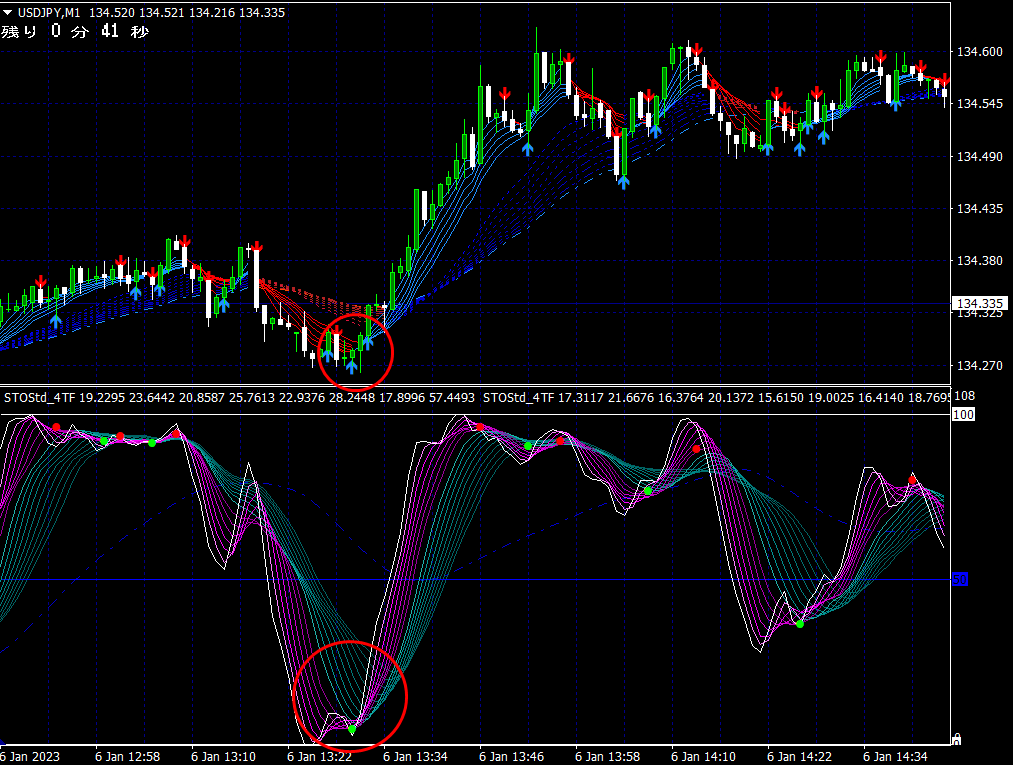The width and height of the screenshot is (1013, 765).
Task: Select the green dot on the stochastic near 14:22
Action: click(x=800, y=624)
